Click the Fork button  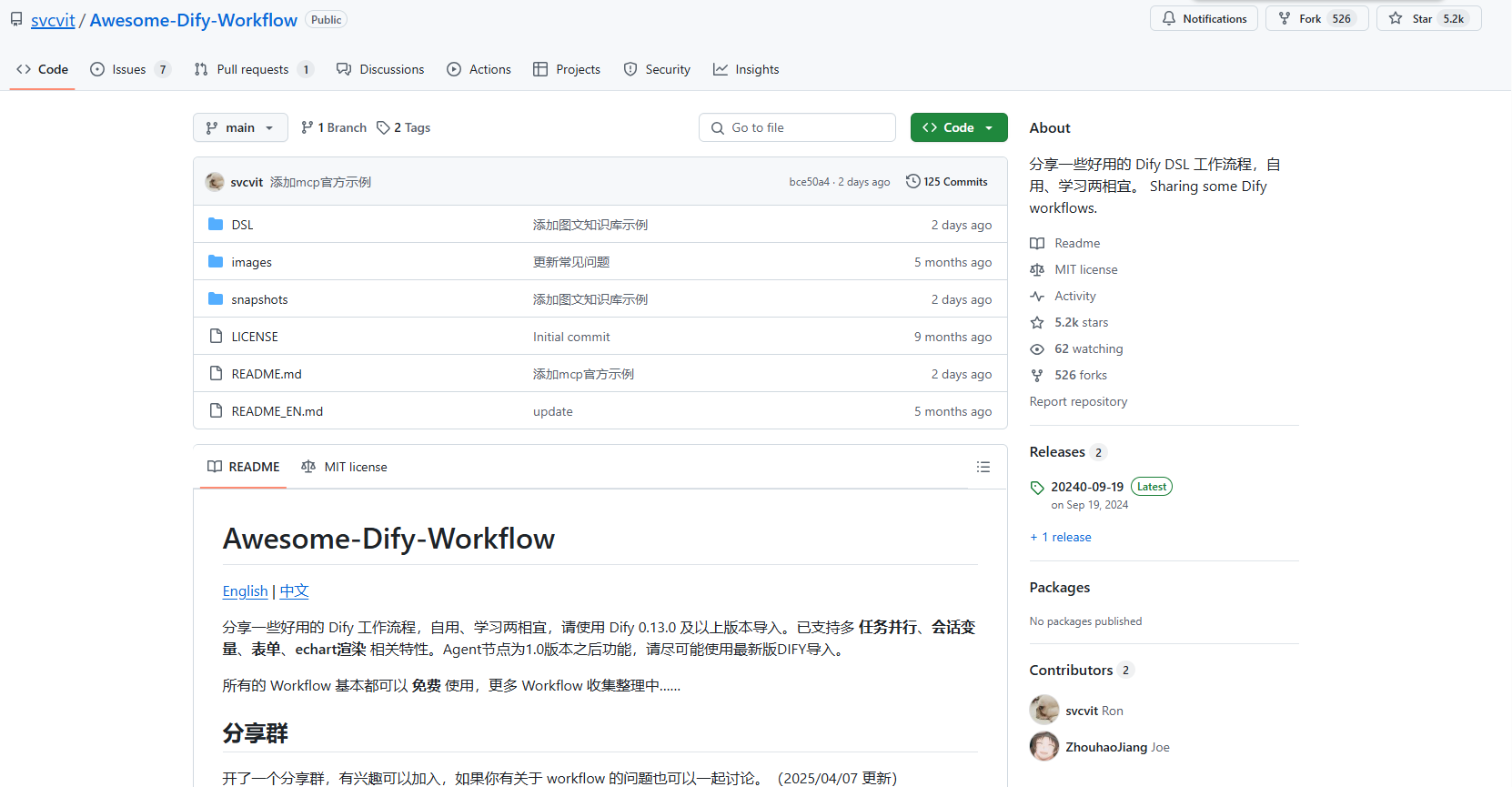(1316, 18)
